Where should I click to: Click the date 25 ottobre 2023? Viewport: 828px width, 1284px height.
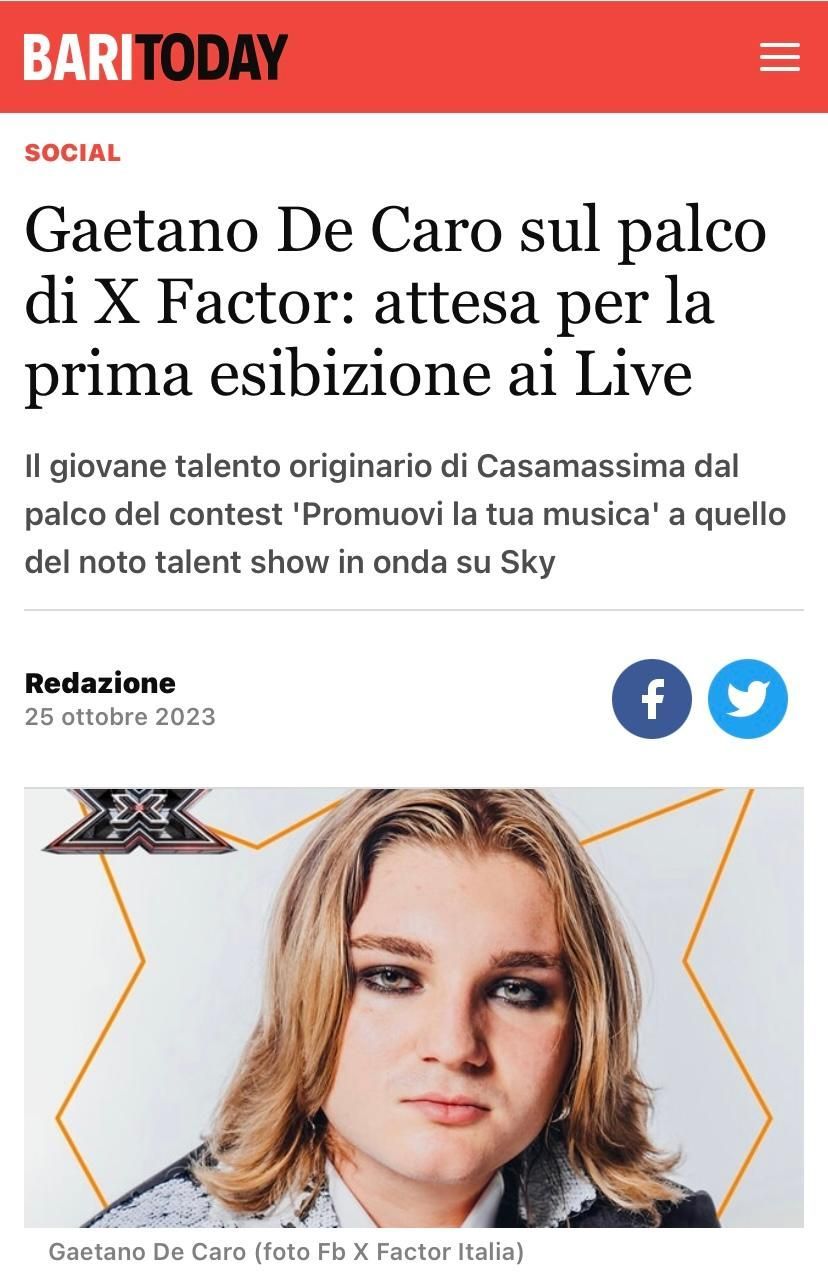[120, 717]
